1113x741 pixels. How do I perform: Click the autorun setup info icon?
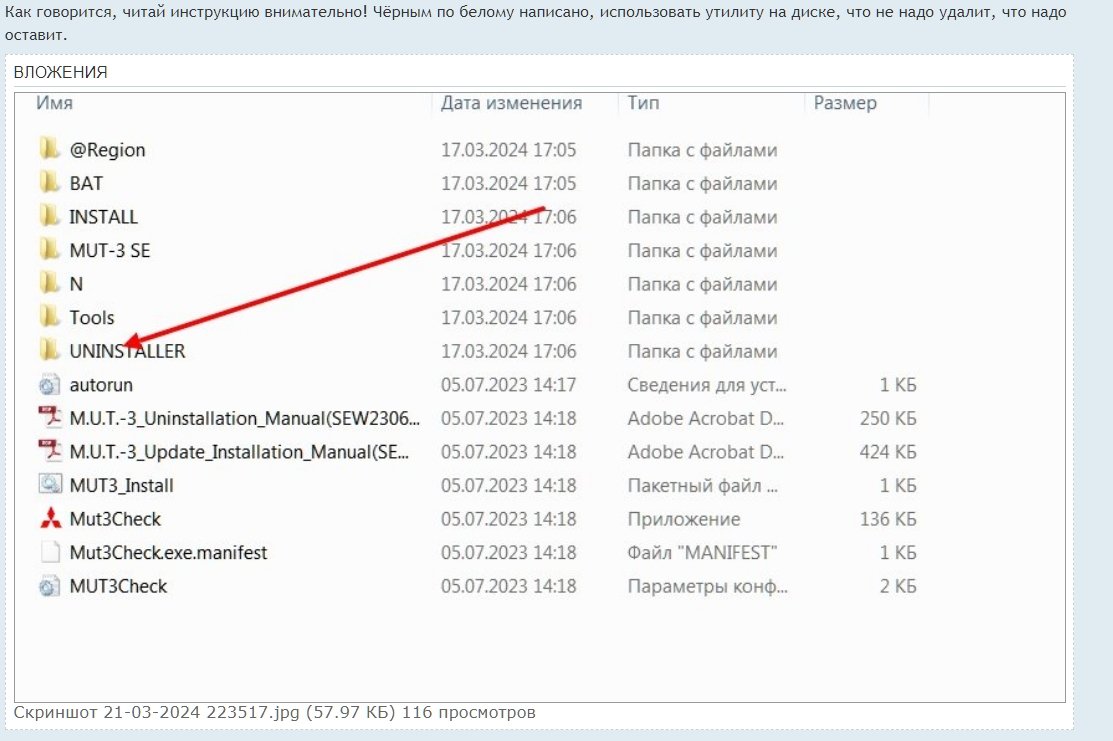coord(49,384)
